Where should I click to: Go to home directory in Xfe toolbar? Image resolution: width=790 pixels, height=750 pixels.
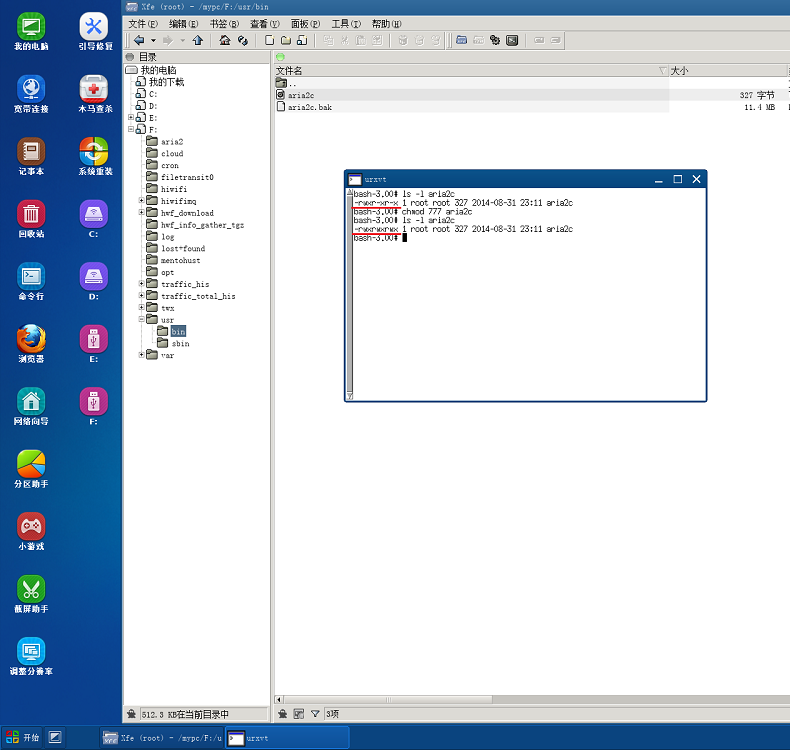click(225, 40)
